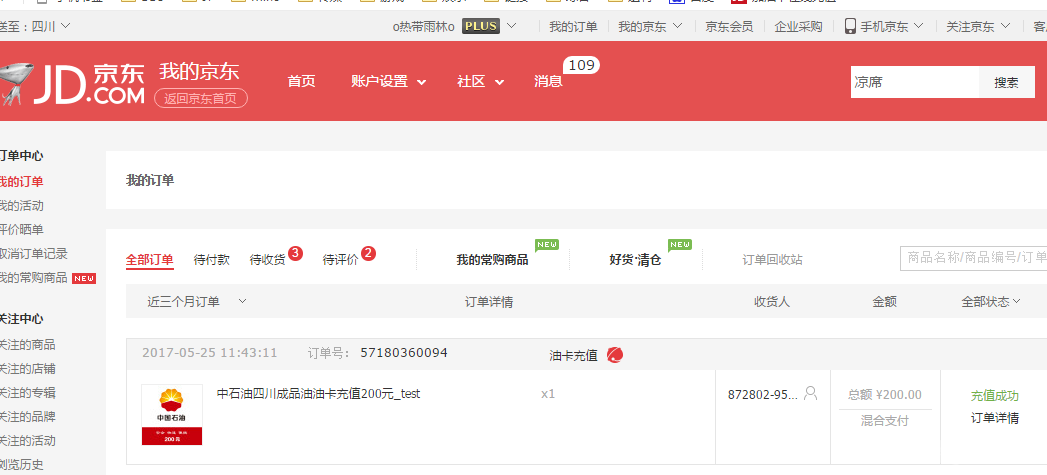1047x475 pixels.
Task: Click order date 2017-05-25 11:43:11
Action: (x=210, y=353)
